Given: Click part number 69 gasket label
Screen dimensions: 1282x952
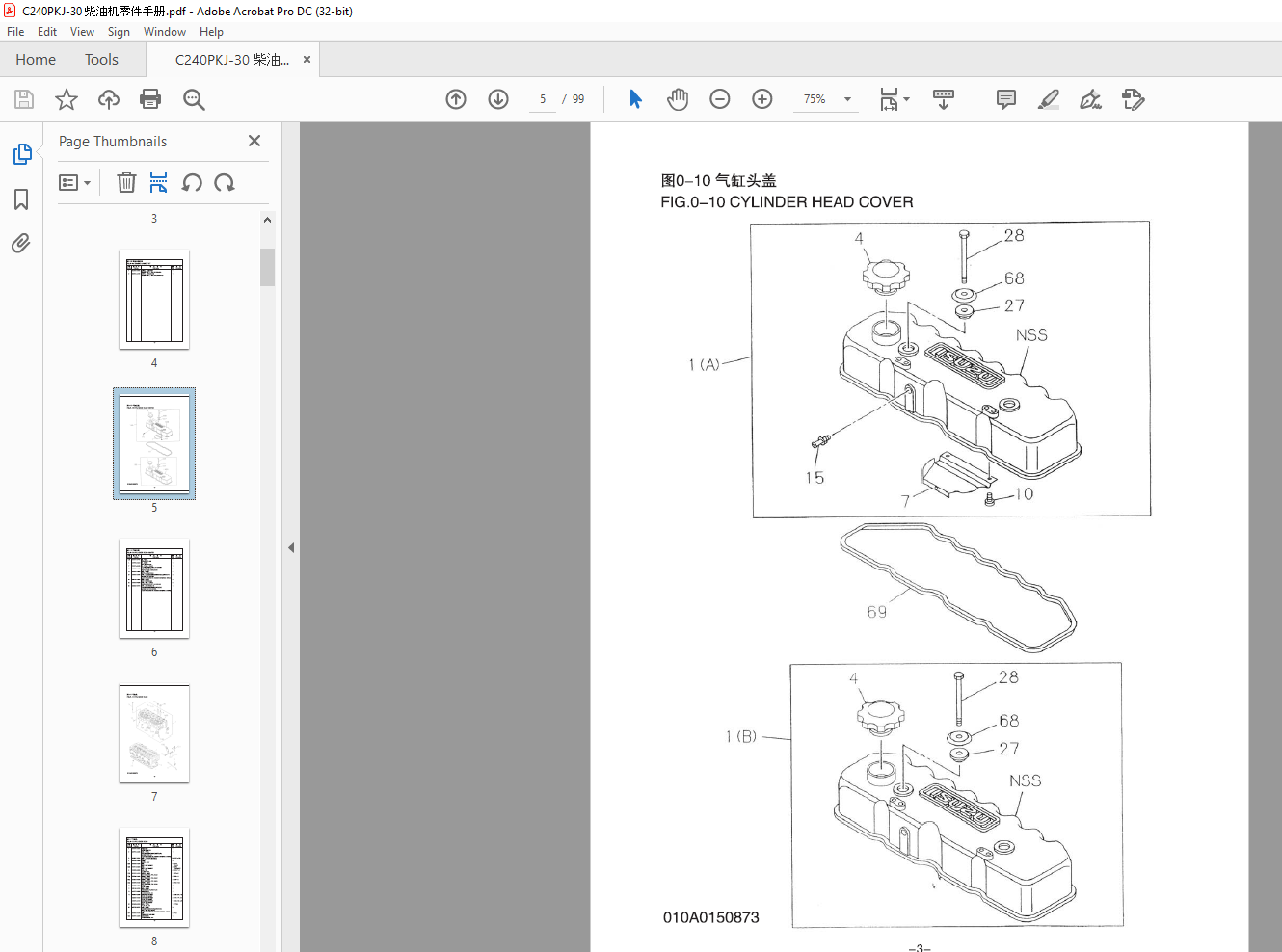Looking at the screenshot, I should [x=876, y=612].
